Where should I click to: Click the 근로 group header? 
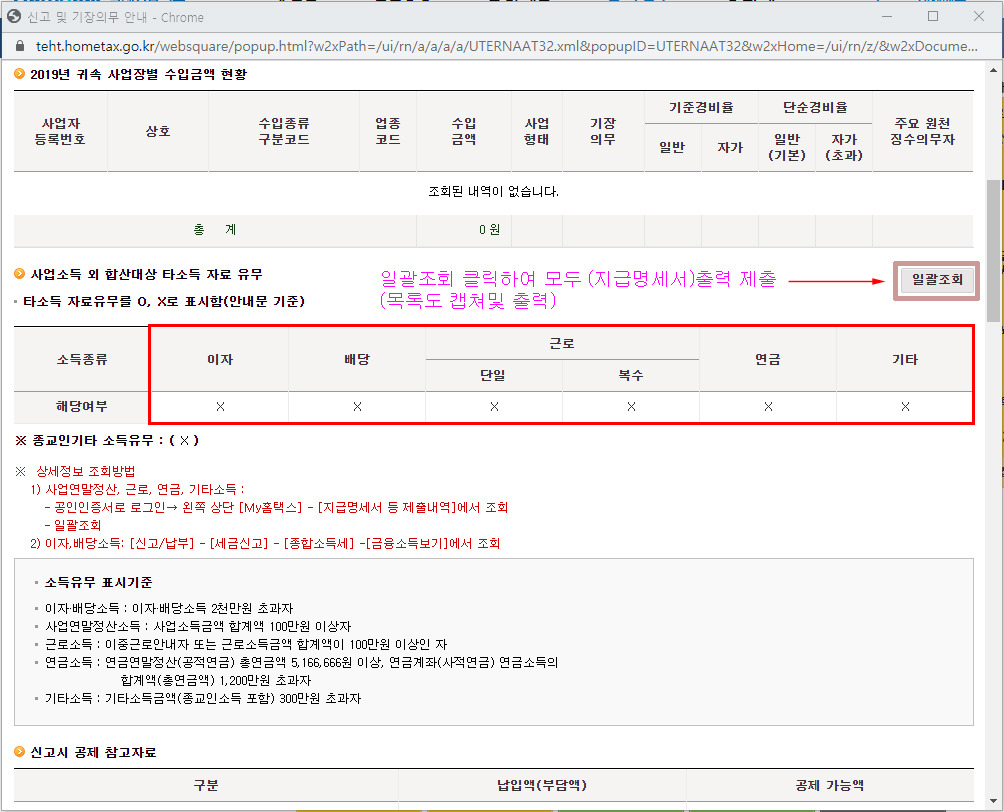[x=562, y=343]
